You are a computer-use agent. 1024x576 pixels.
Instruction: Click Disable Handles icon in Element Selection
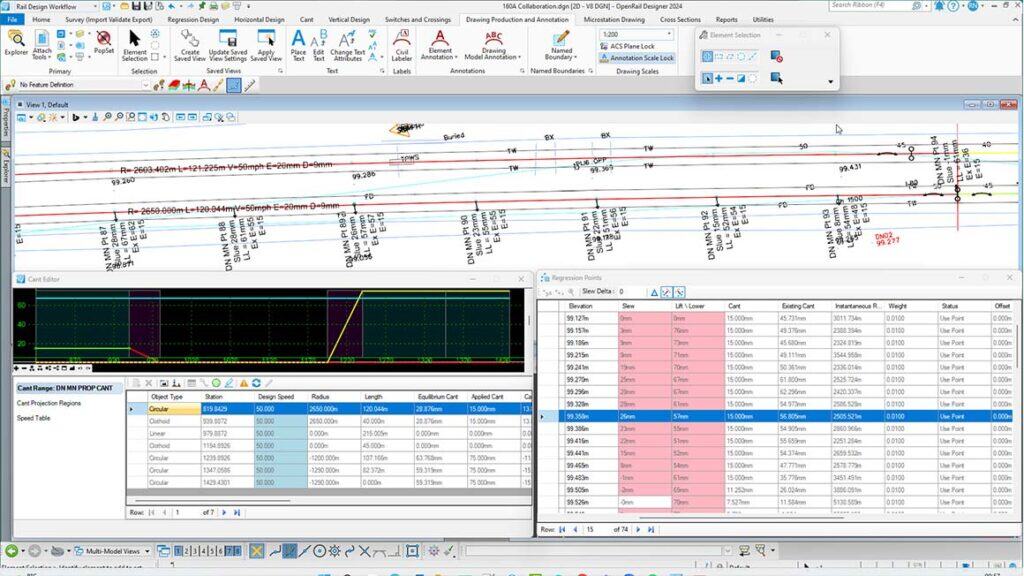[x=776, y=57]
